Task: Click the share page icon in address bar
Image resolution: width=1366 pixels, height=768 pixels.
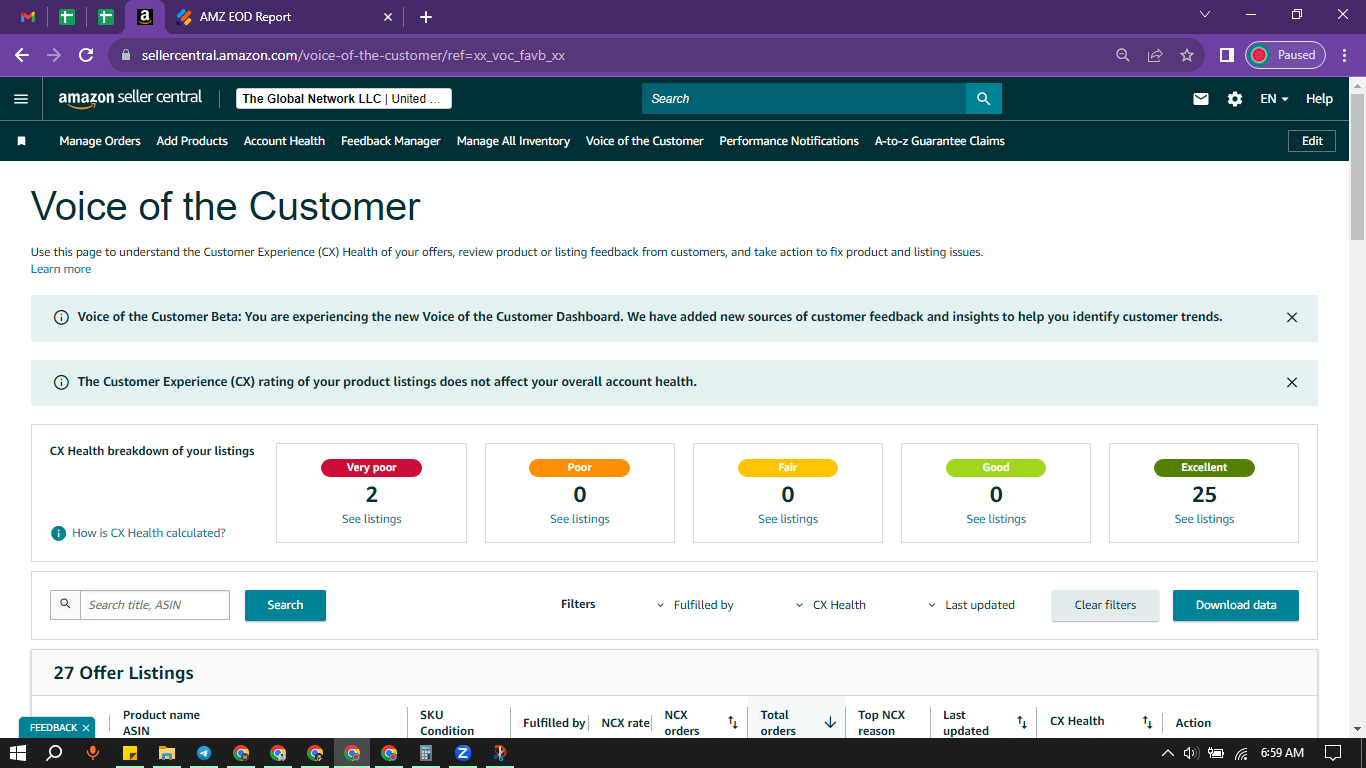Action: click(1155, 55)
